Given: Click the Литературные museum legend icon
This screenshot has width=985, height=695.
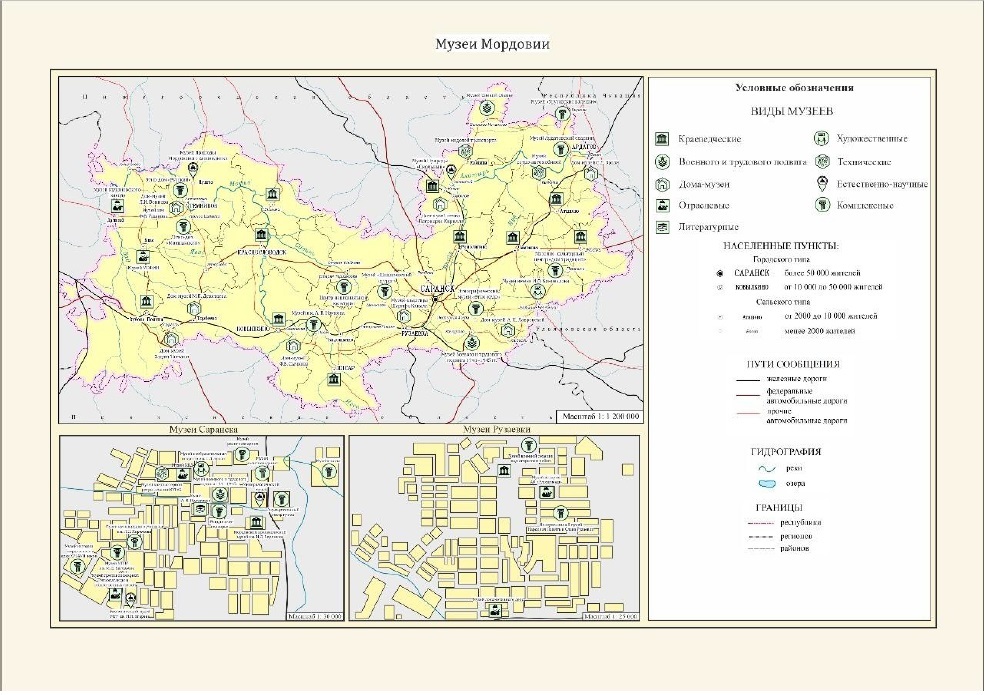Looking at the screenshot, I should coord(661,228).
